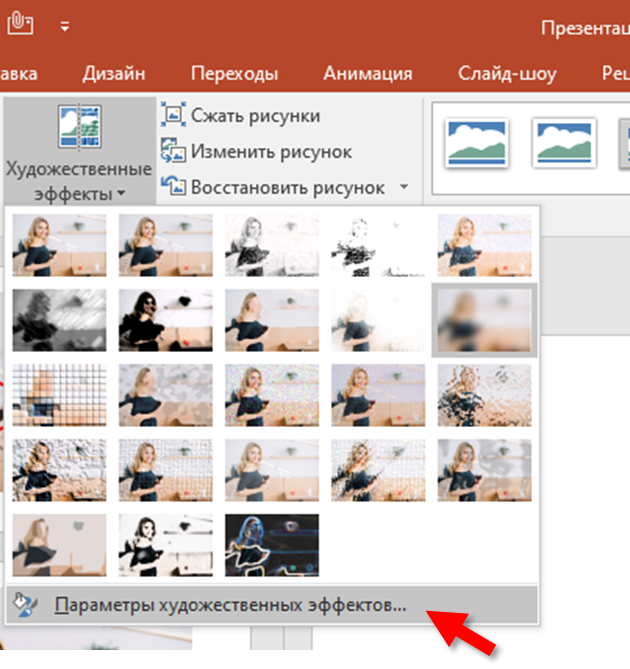The width and height of the screenshot is (630, 669).
Task: Apply the high-contrast photocopy effect thumbnail
Action: pos(165,545)
